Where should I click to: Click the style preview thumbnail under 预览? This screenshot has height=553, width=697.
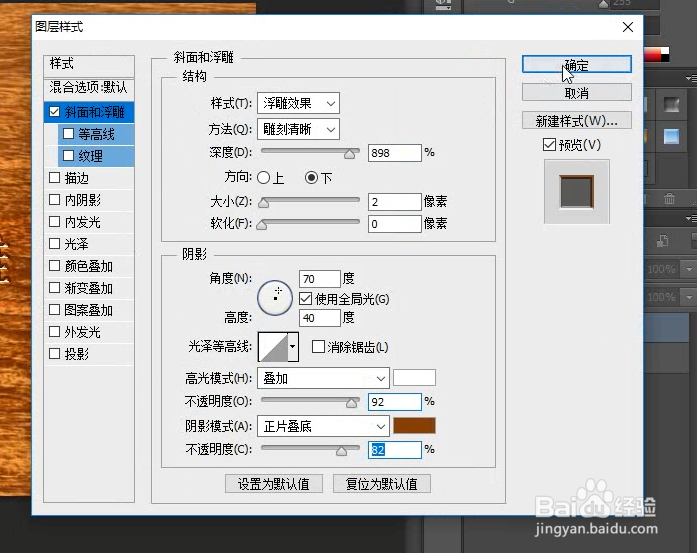(577, 192)
